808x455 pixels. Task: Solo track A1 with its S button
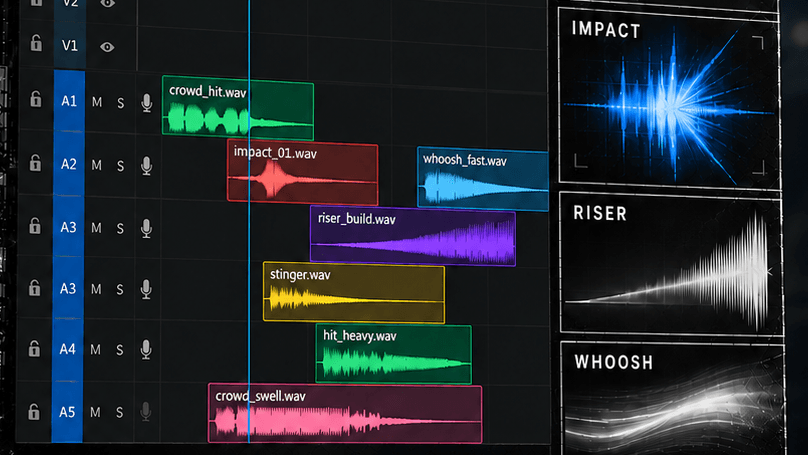coord(121,103)
